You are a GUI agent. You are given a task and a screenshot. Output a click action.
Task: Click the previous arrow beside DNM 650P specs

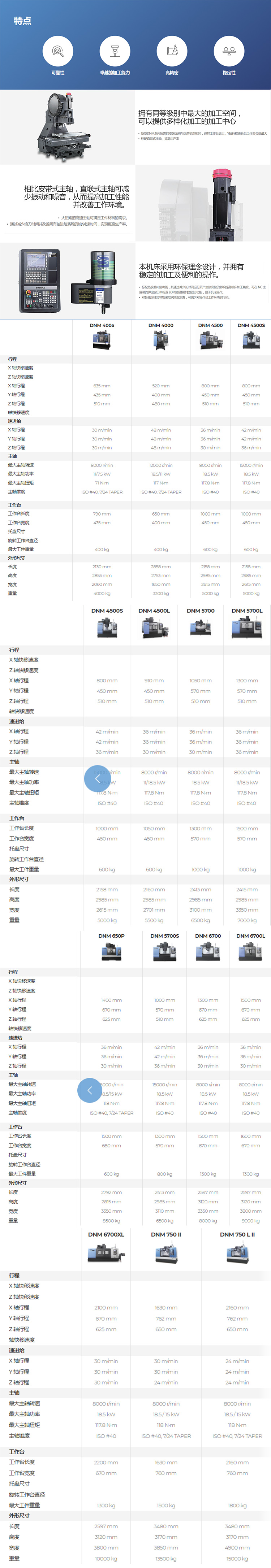tap(90, 1090)
